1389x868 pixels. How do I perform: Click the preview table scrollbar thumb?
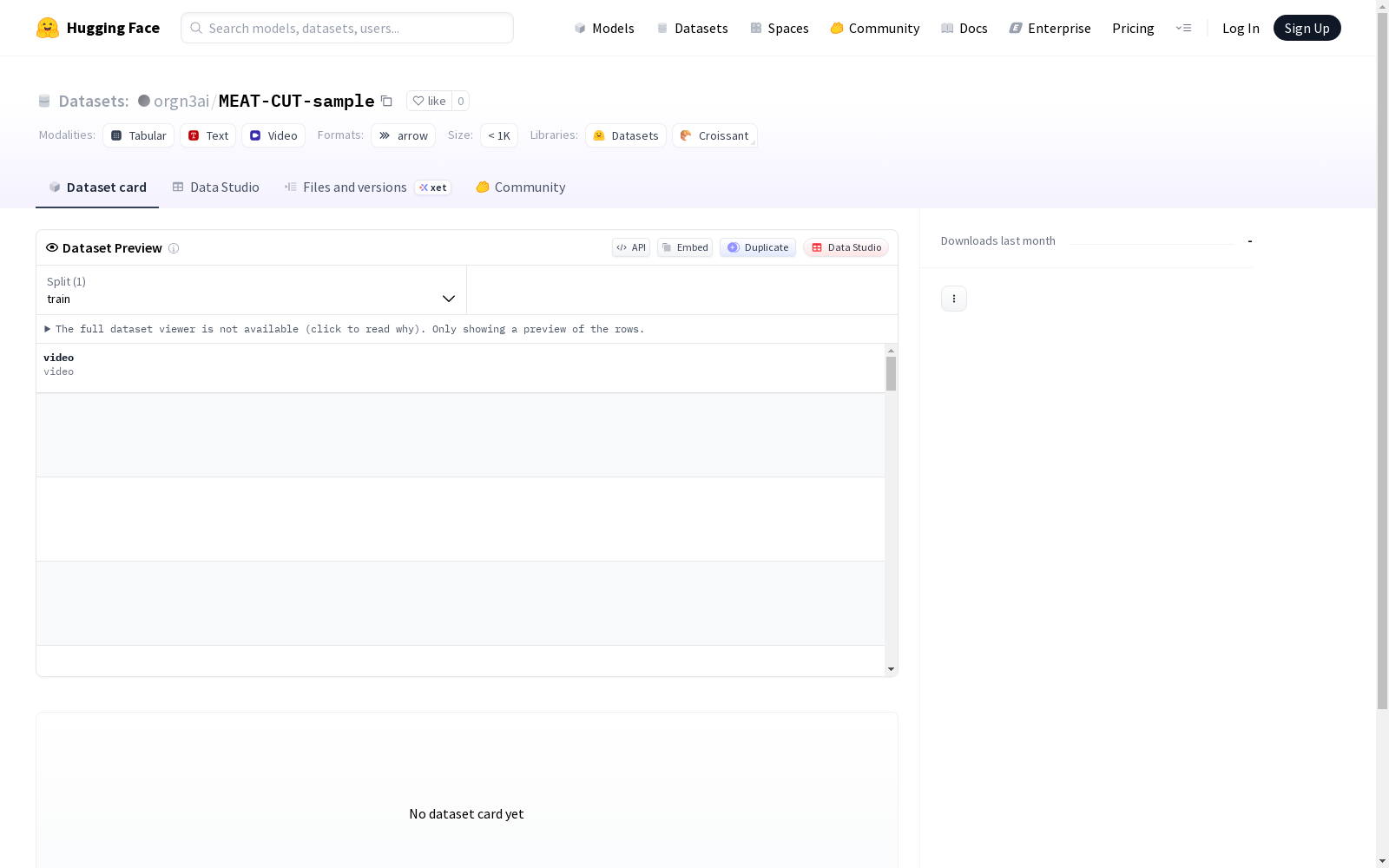[891, 374]
